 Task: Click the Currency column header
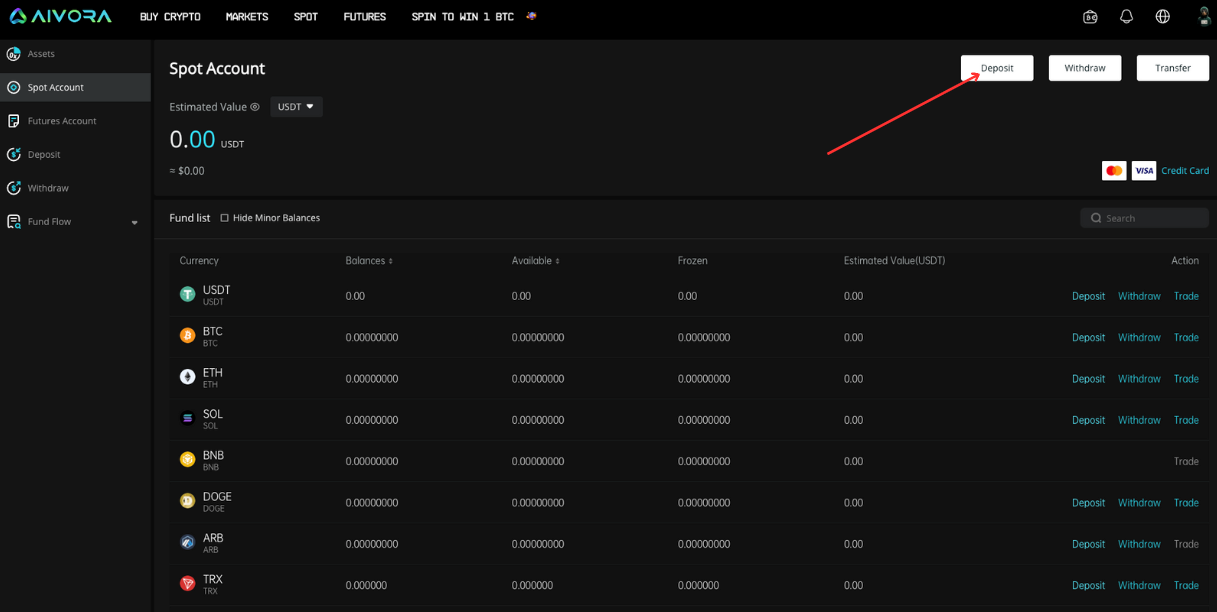[x=199, y=261]
